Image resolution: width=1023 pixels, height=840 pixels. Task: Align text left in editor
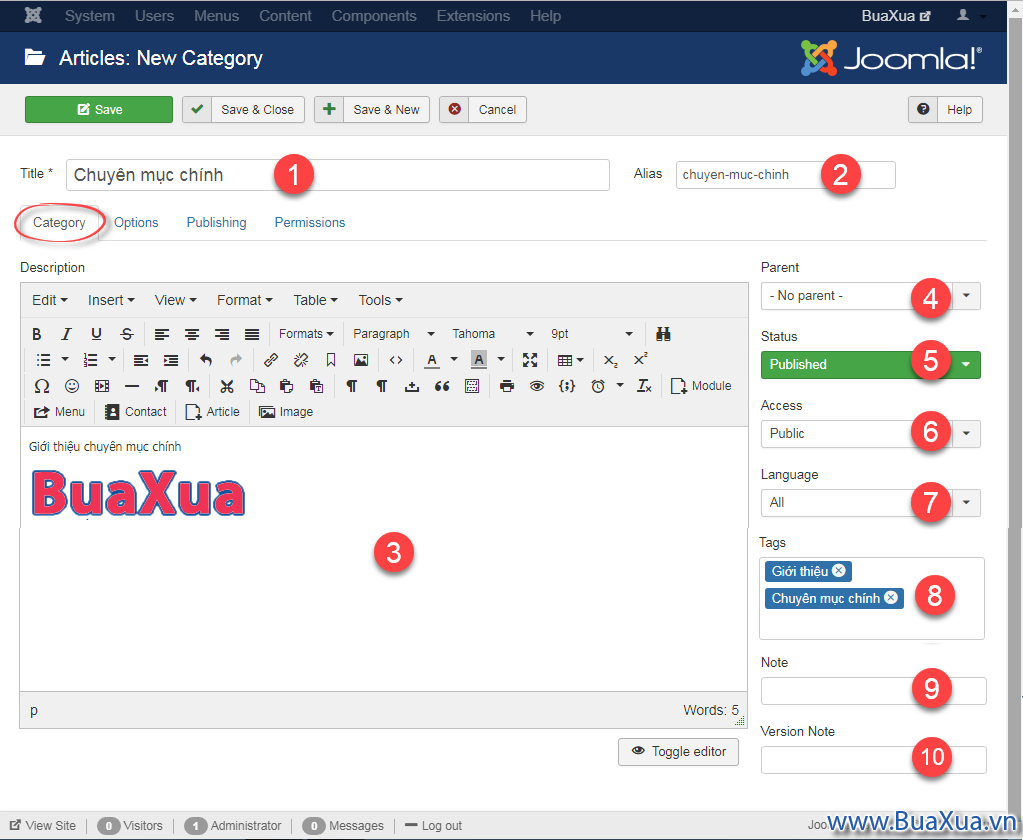[161, 334]
